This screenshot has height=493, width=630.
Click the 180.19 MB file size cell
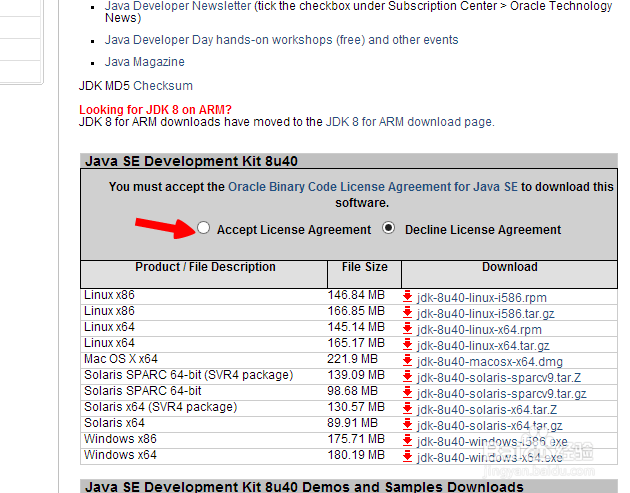(356, 455)
